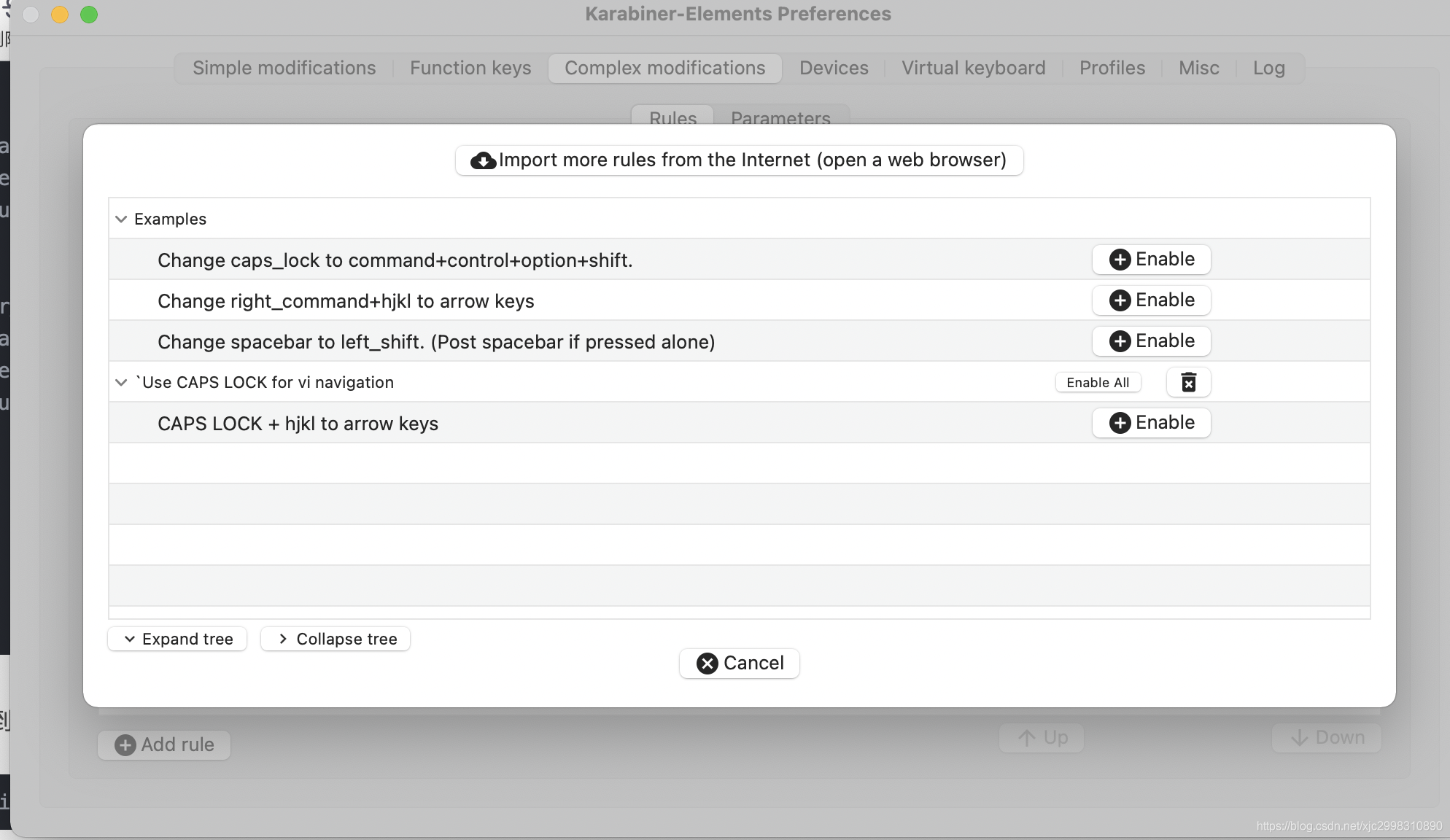Image resolution: width=1450 pixels, height=840 pixels.
Task: Click plus icon on CAPS LOCK + hjkl rule
Action: pos(1120,423)
